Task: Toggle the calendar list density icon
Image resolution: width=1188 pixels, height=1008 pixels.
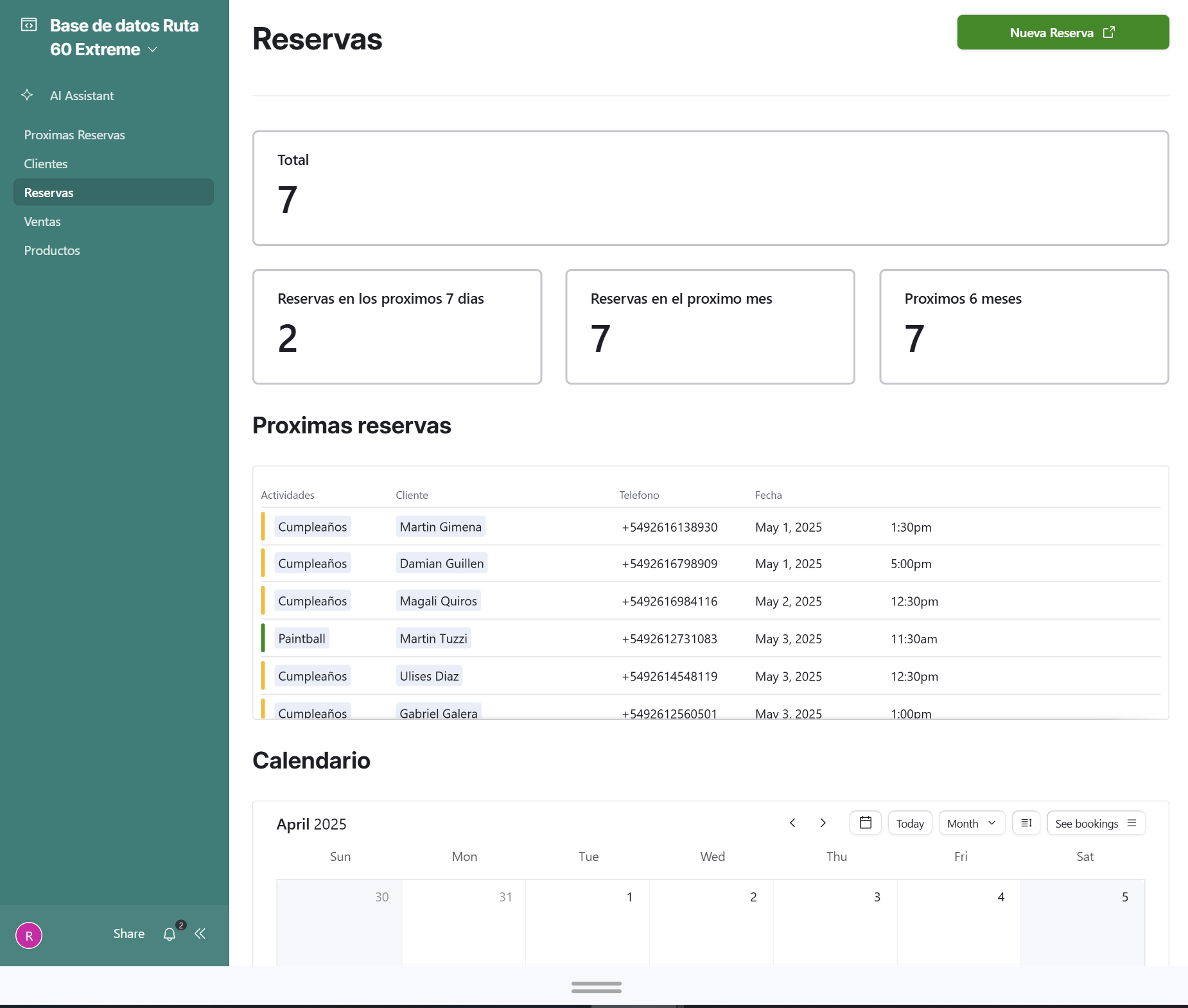Action: [x=1026, y=823]
